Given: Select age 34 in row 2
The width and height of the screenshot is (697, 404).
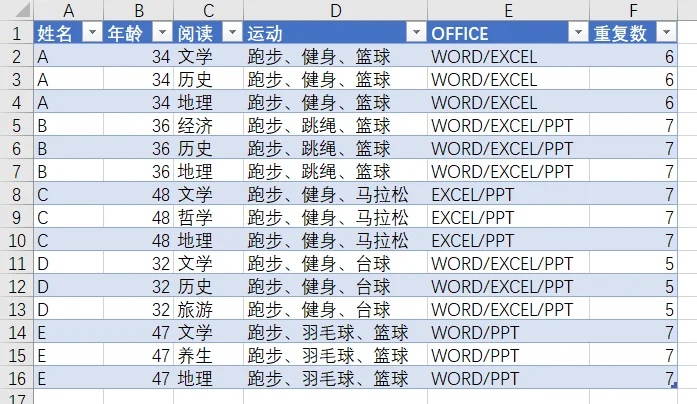Looking at the screenshot, I should (x=139, y=56).
